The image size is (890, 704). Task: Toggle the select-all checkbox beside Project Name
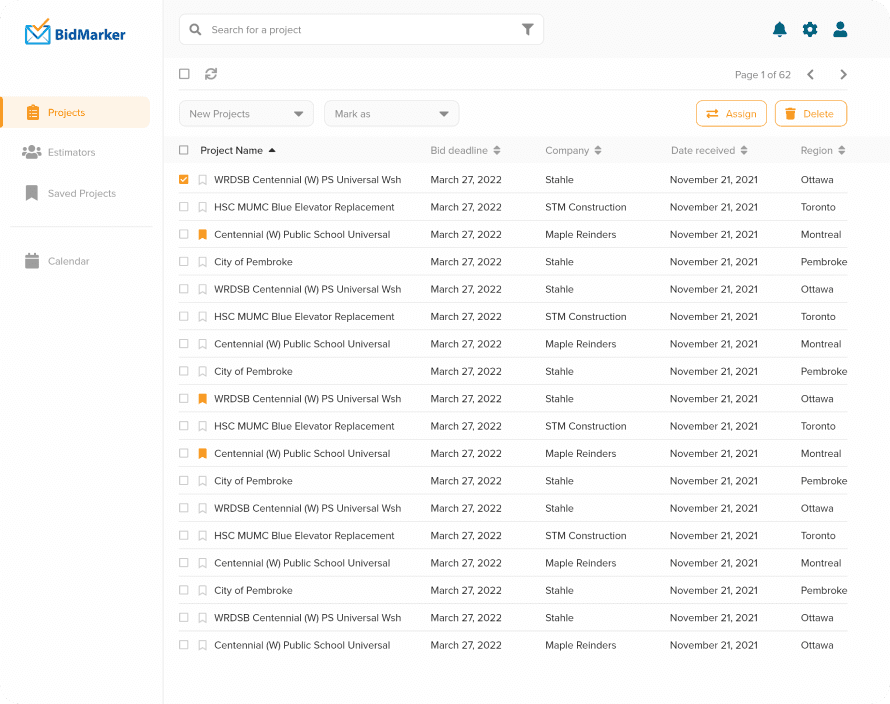(x=184, y=151)
